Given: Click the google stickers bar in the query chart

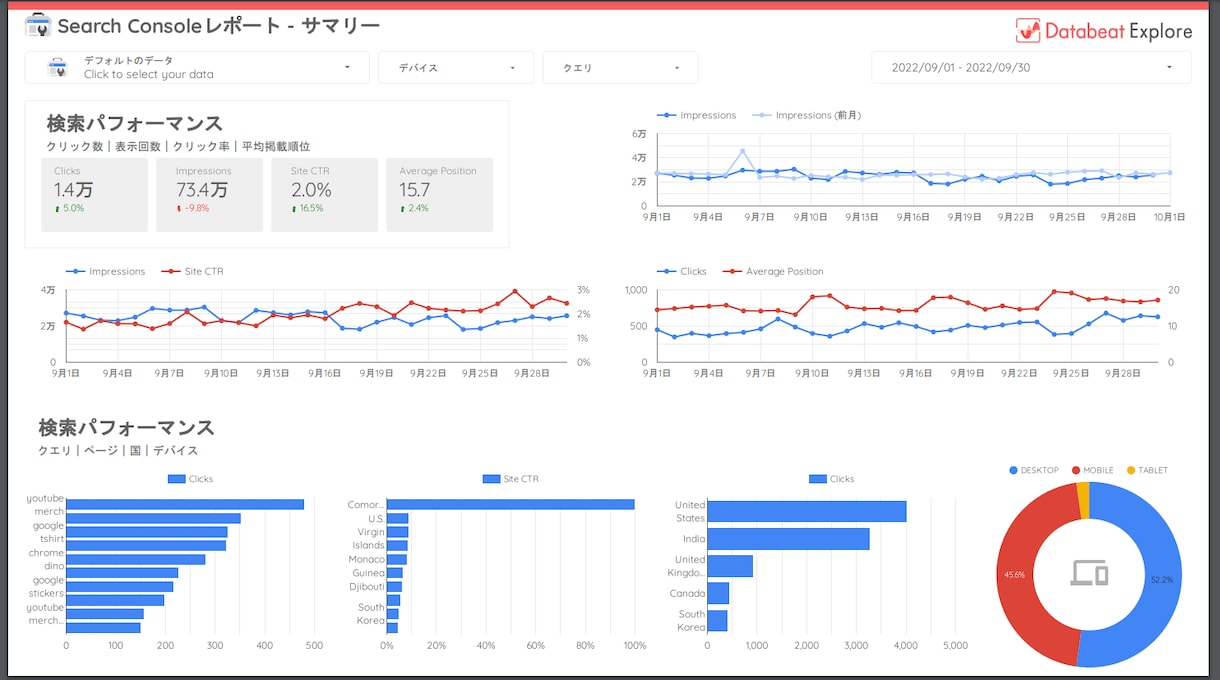Looking at the screenshot, I should 119,587.
